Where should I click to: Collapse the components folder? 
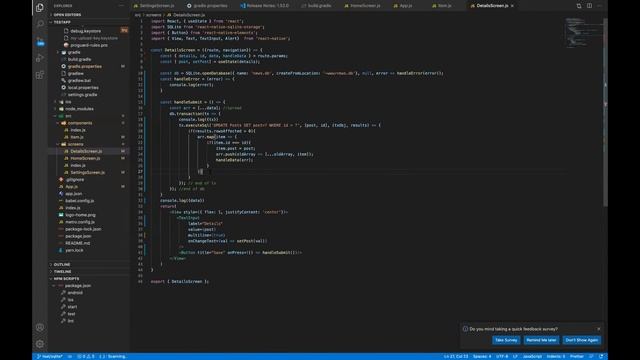point(80,123)
